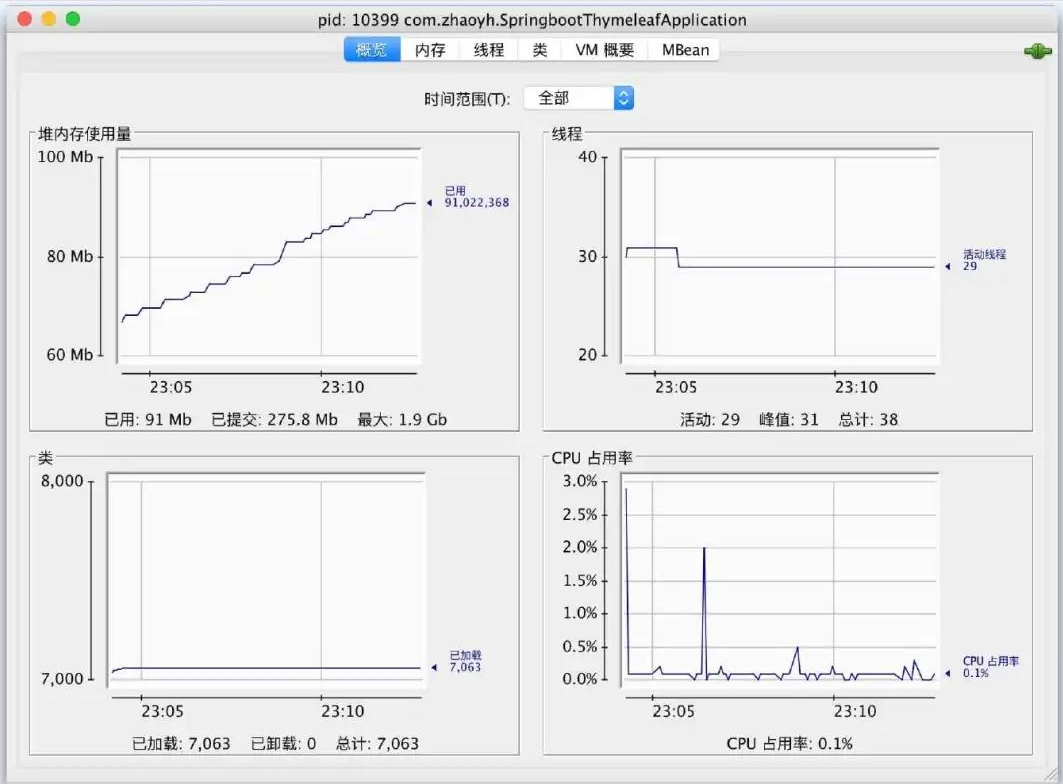Click the green connection status icon
Image resolution: width=1063 pixels, height=784 pixels.
[1038, 51]
